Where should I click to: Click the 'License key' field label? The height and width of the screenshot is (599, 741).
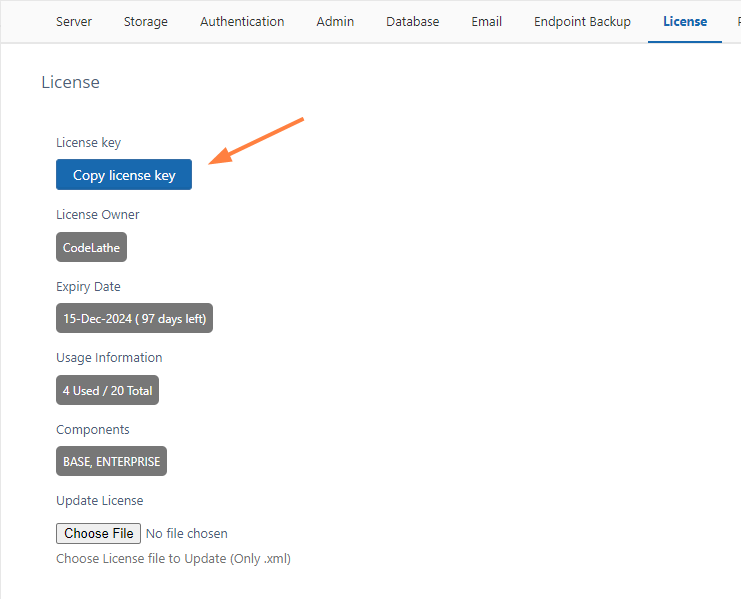coord(88,143)
